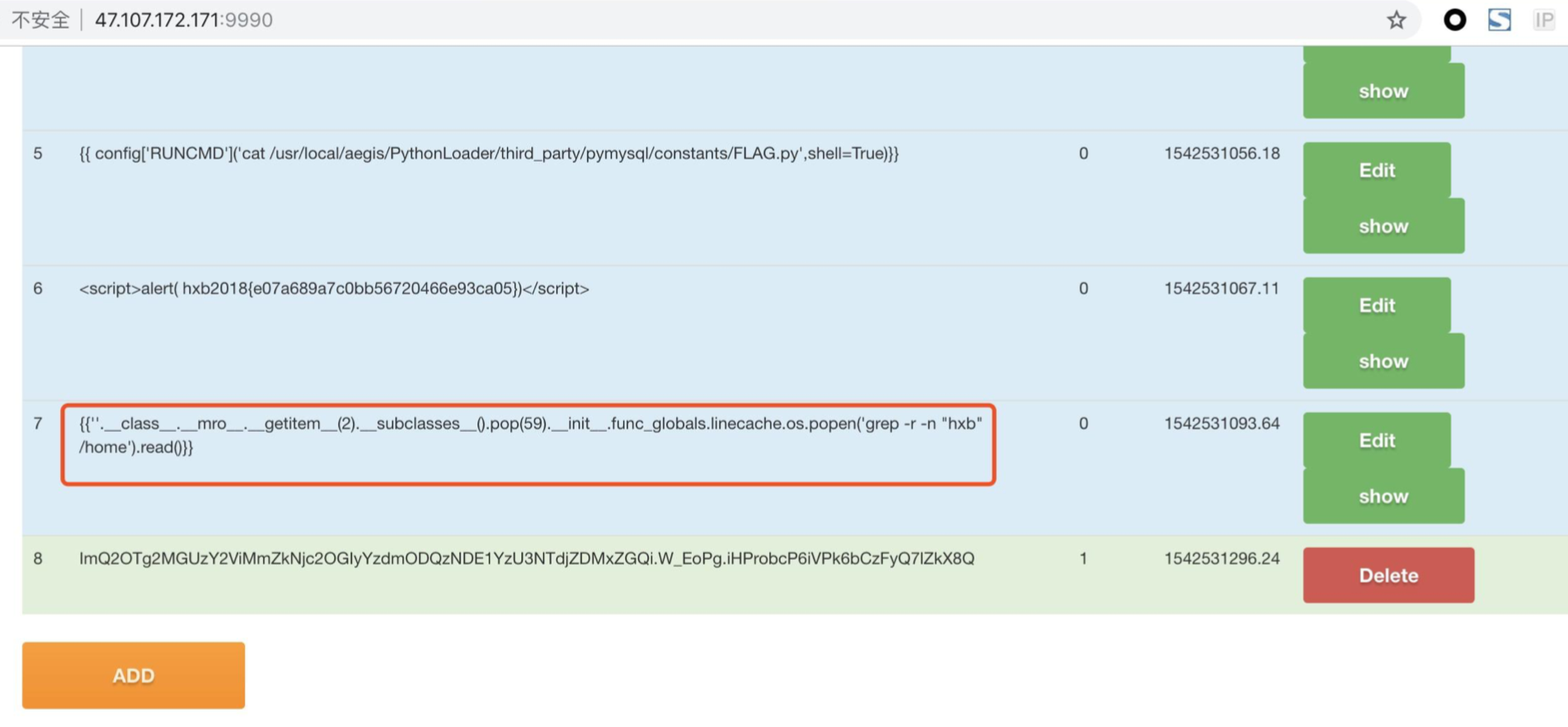The image size is (1568, 727).
Task: Click the 不安全 security indicator
Action: (x=40, y=20)
